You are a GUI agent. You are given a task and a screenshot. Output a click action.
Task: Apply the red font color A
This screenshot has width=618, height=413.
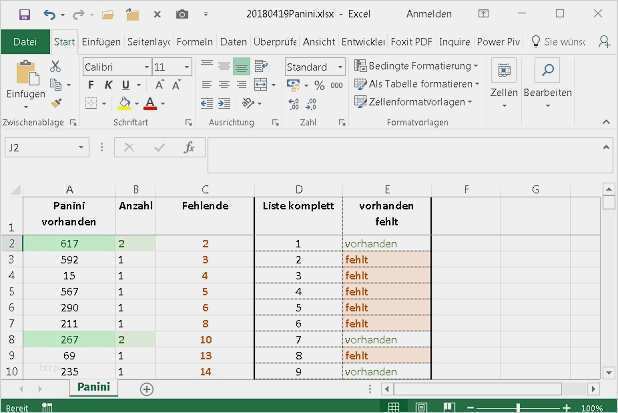pyautogui.click(x=150, y=104)
